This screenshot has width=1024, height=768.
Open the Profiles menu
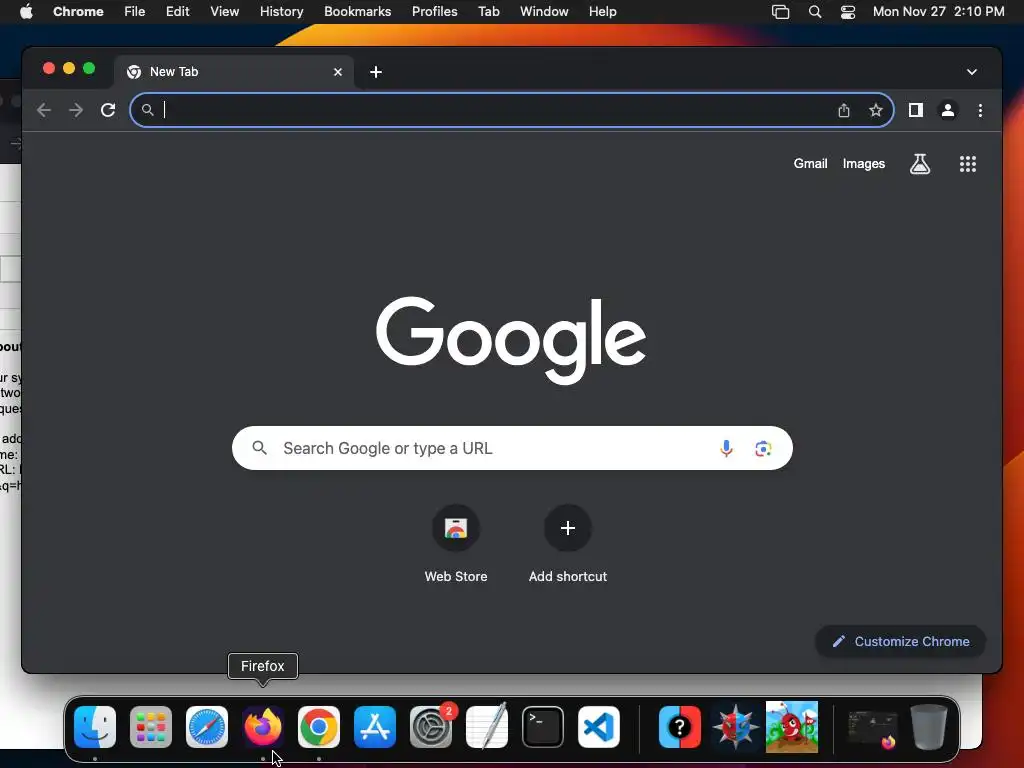[434, 12]
